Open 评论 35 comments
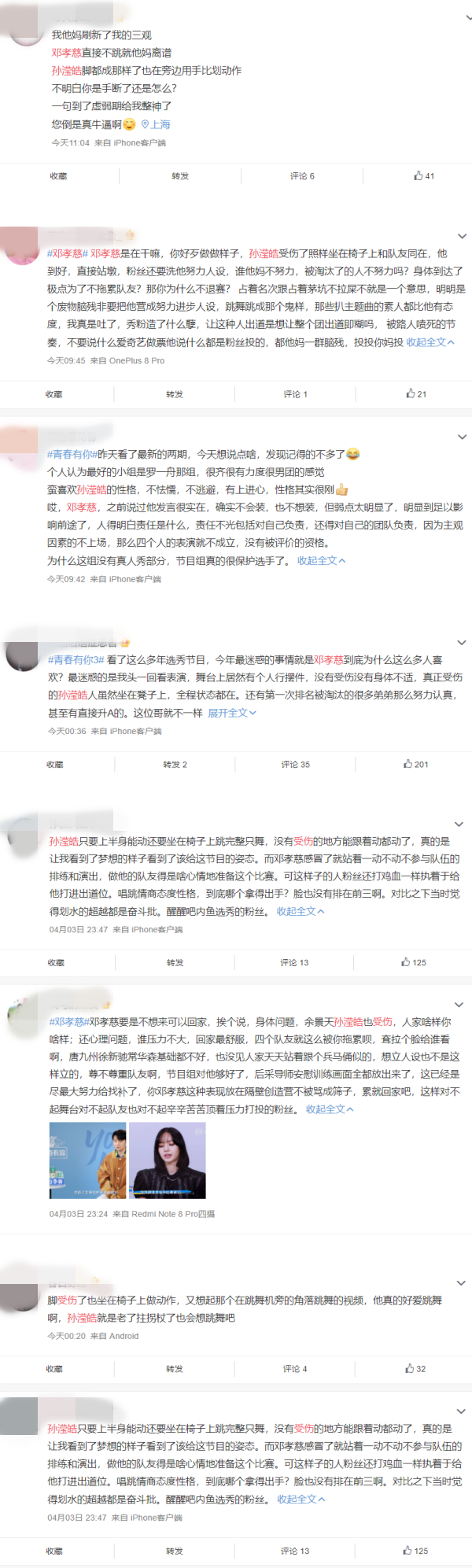This screenshot has width=472, height=1568. click(x=295, y=764)
